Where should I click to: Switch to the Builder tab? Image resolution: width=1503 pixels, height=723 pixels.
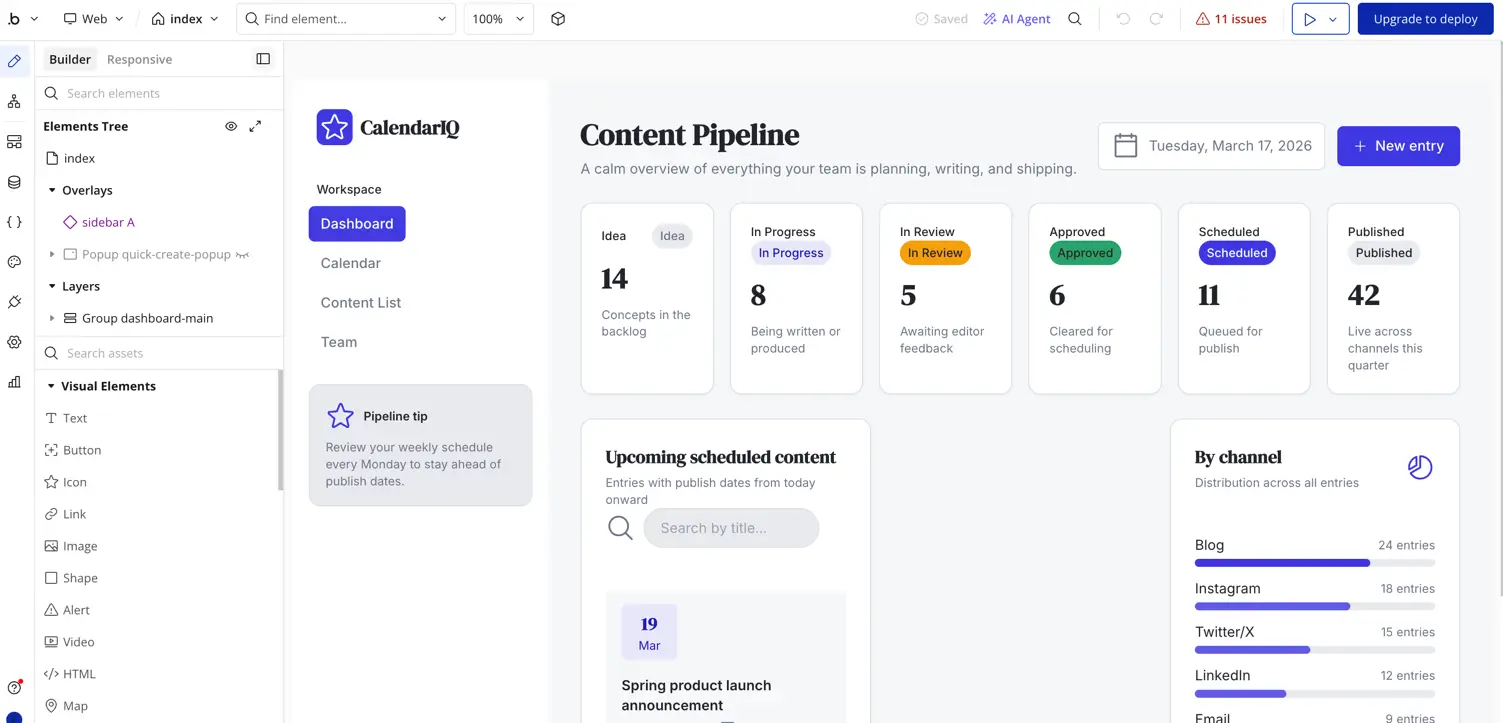click(70, 59)
